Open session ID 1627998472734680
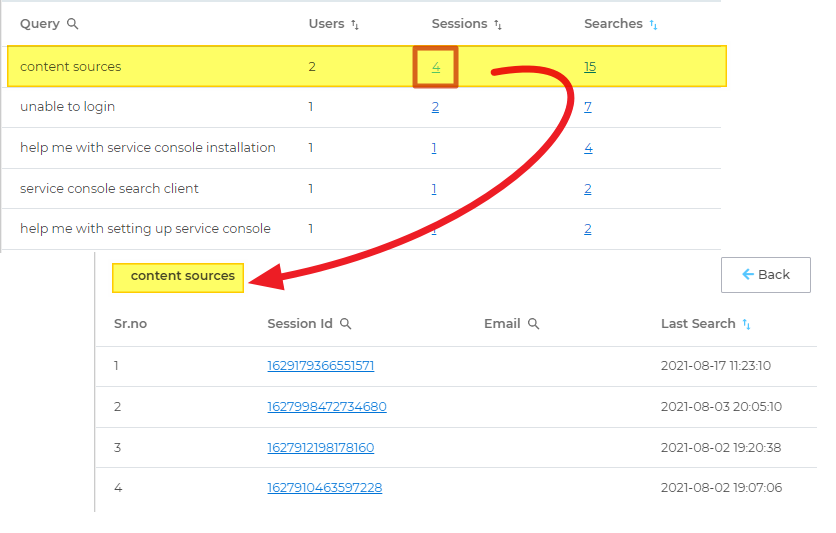This screenshot has height=533, width=836. [x=326, y=407]
